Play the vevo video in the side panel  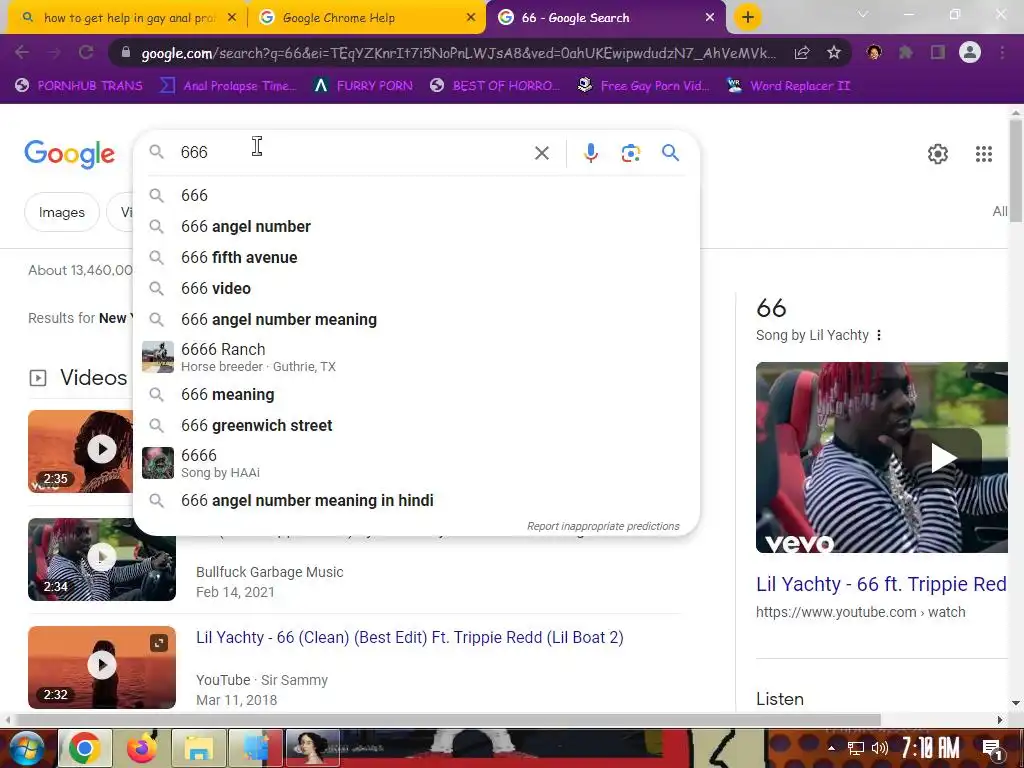click(x=942, y=457)
